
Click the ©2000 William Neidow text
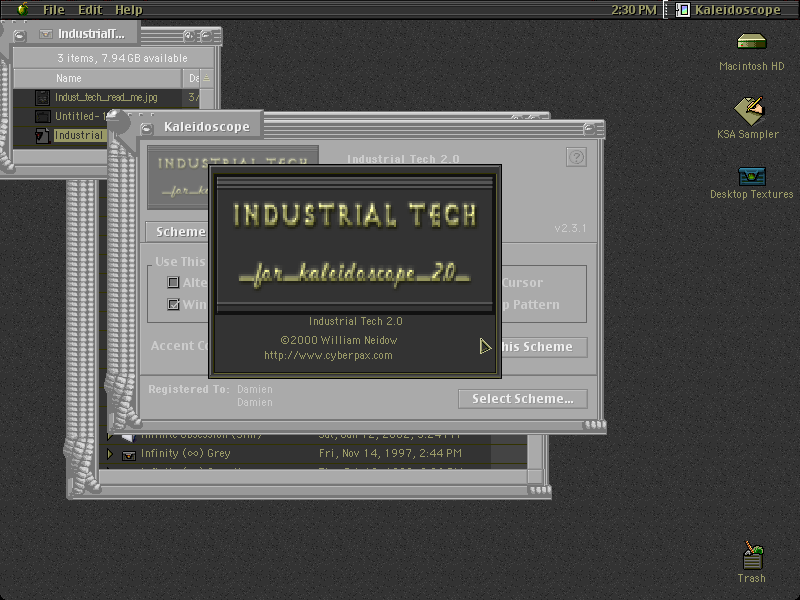(339, 340)
